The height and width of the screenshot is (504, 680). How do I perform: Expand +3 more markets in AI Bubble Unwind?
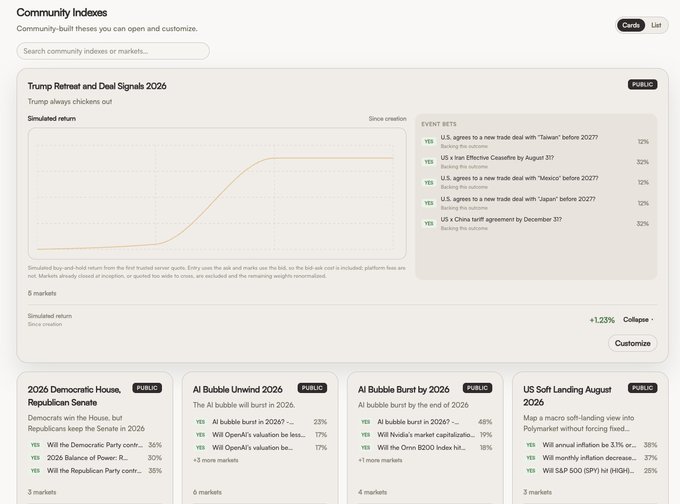point(216,460)
